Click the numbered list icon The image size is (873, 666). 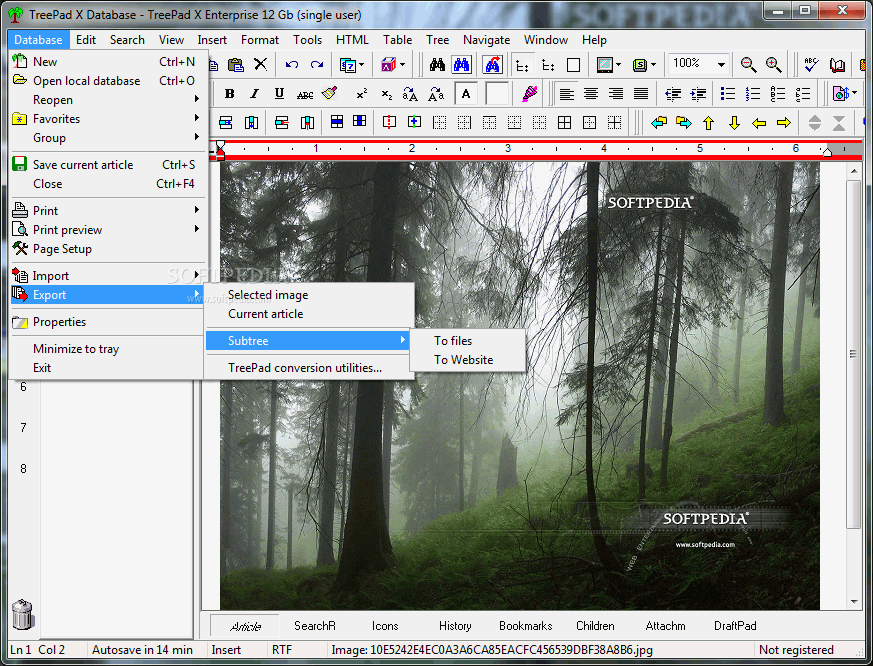click(753, 94)
